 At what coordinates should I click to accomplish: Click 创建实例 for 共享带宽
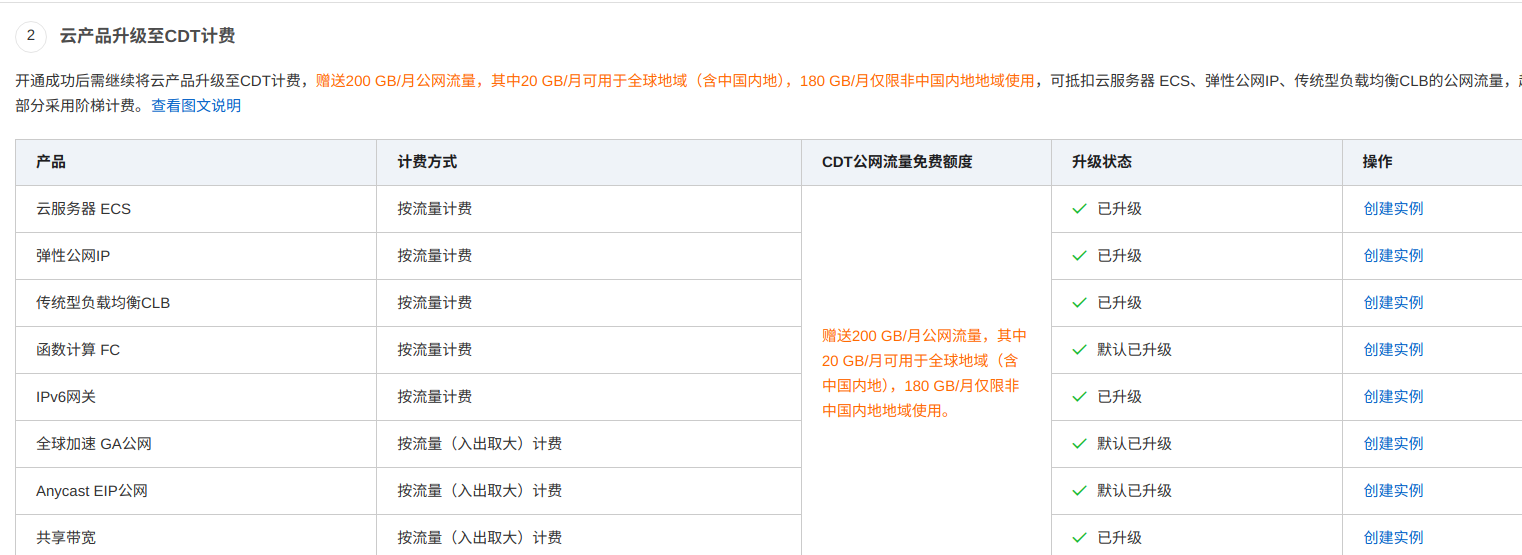[1393, 538]
